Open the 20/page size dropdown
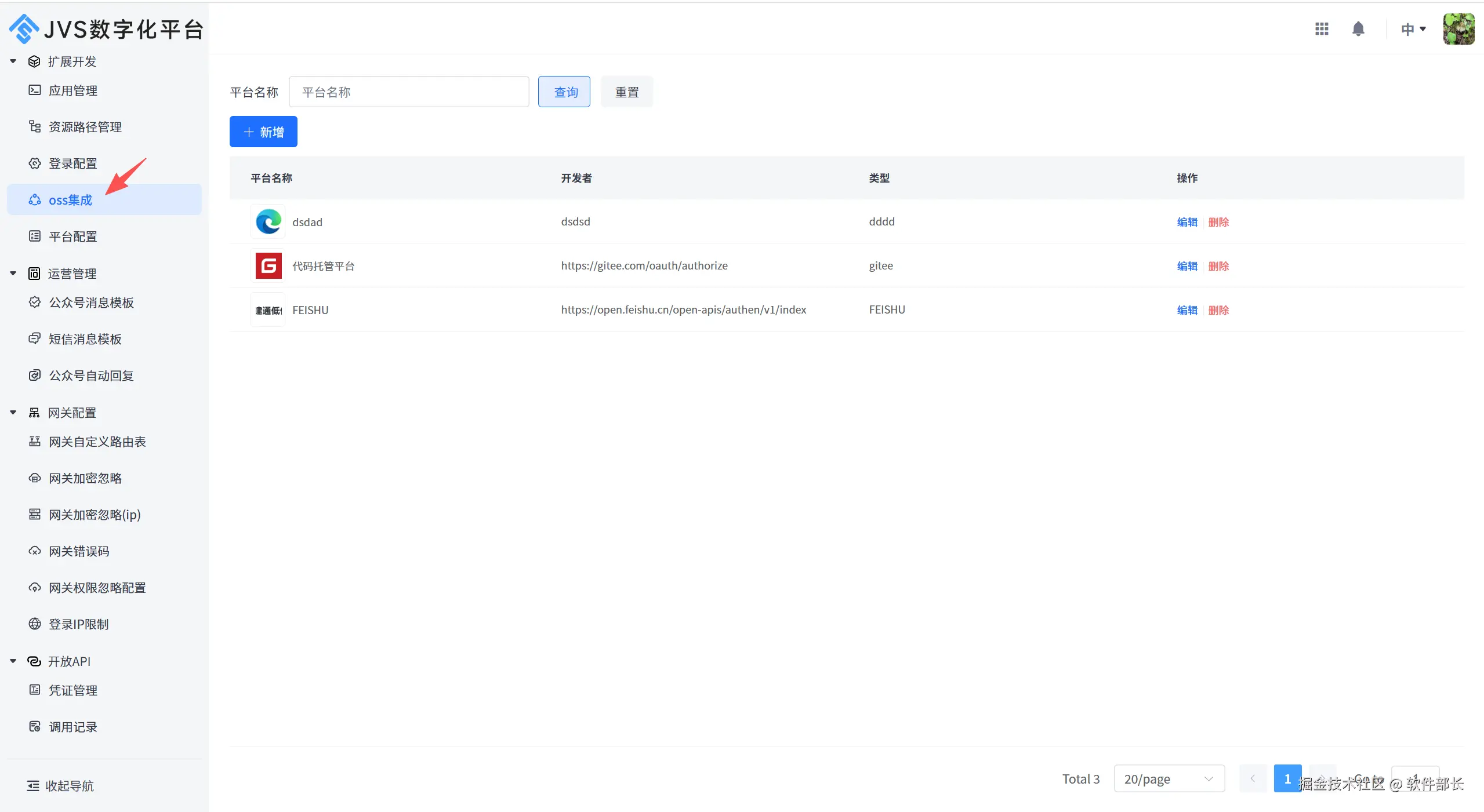The width and height of the screenshot is (1484, 812). 1169,779
